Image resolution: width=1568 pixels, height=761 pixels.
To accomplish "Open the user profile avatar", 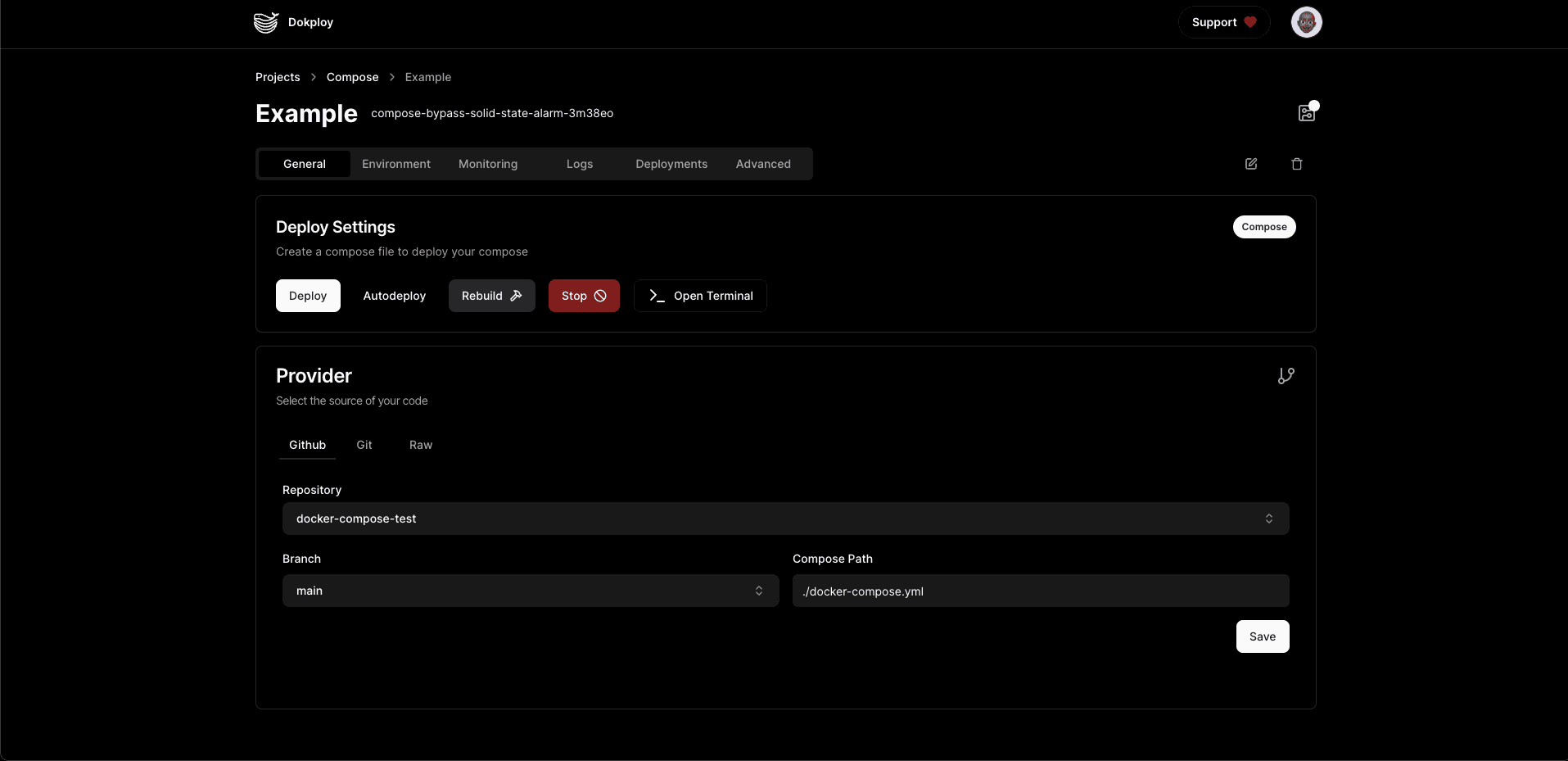I will tap(1306, 22).
